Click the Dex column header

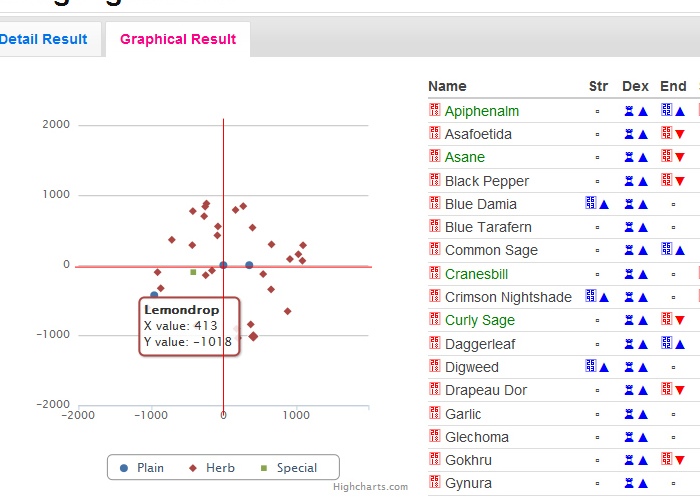[635, 86]
